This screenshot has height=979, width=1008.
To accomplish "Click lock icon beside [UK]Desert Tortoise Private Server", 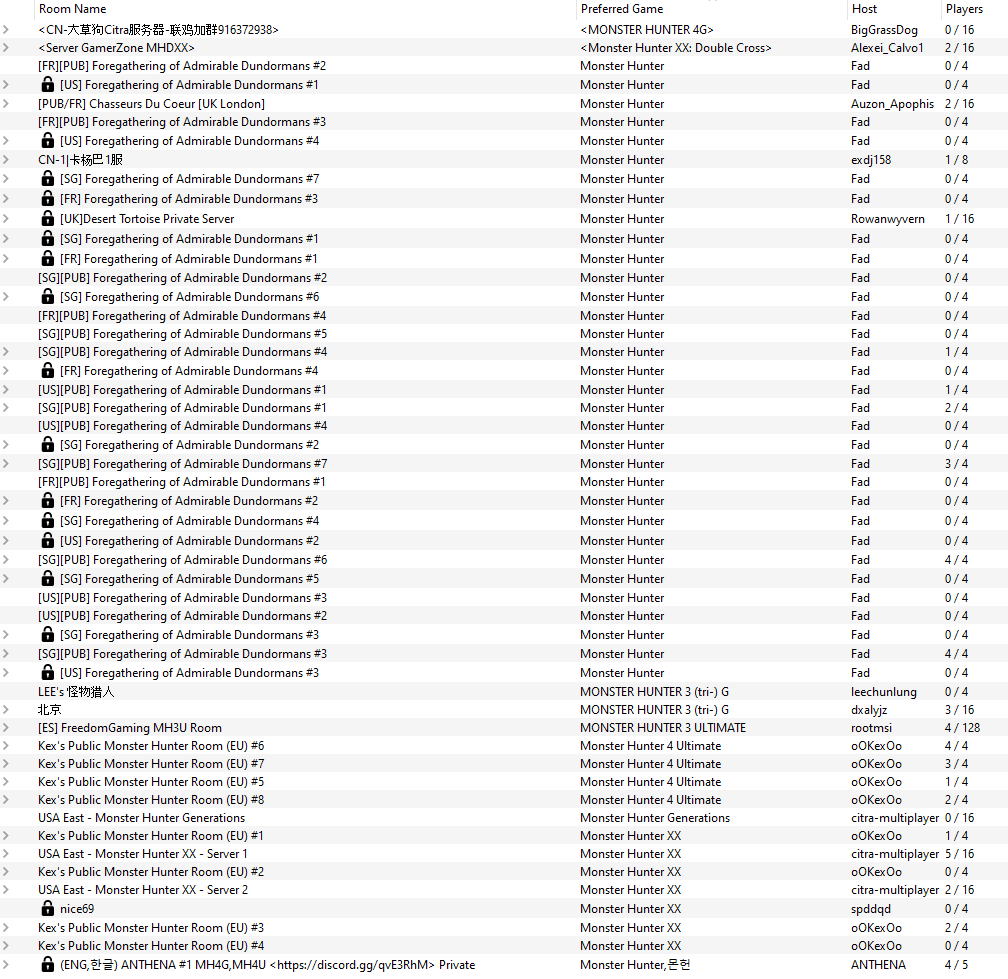I will (48, 218).
